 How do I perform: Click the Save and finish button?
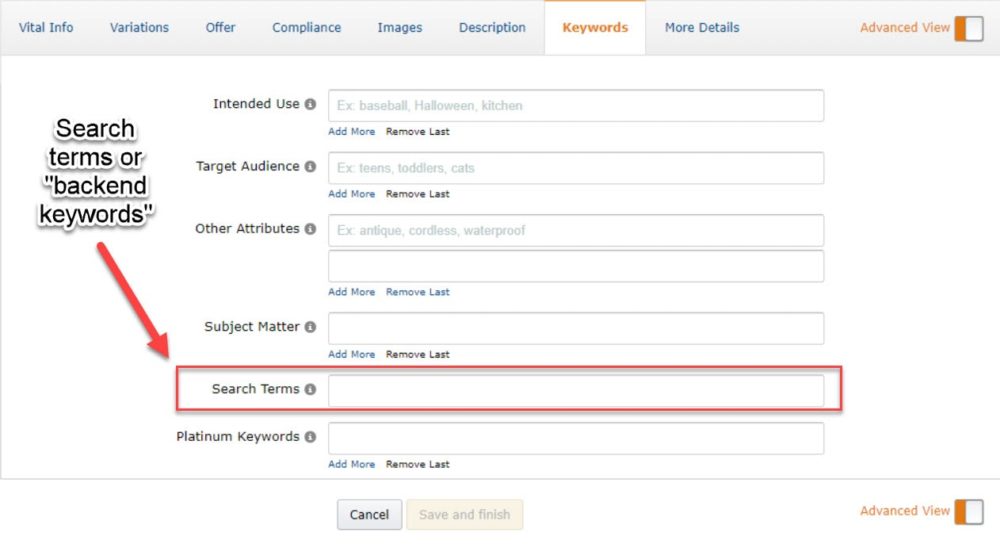(464, 515)
